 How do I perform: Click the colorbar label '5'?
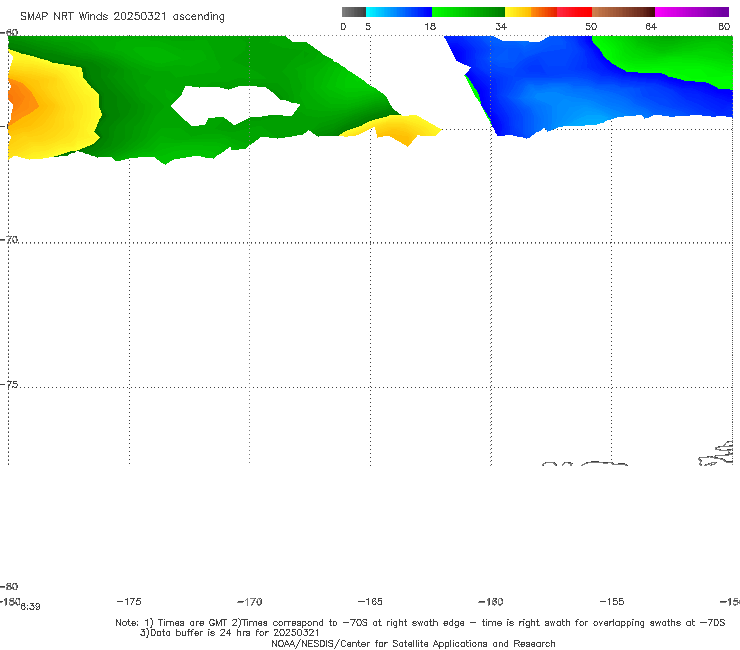click(368, 26)
